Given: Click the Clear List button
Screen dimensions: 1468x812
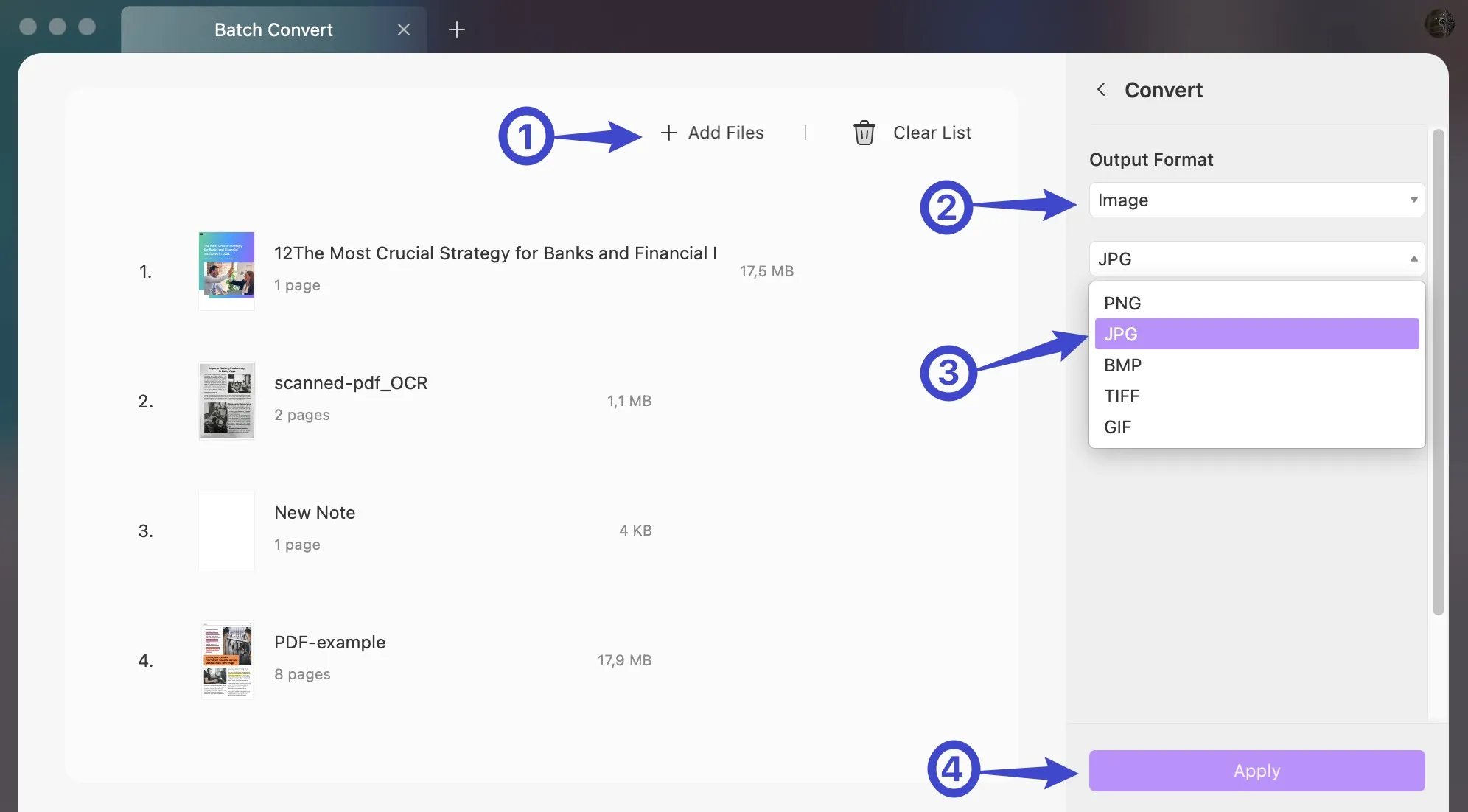Looking at the screenshot, I should (909, 132).
